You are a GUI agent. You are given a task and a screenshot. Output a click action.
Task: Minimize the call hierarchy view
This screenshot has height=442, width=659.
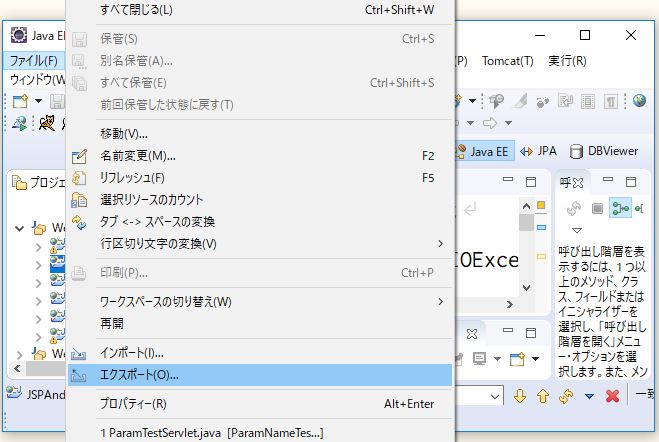point(608,179)
